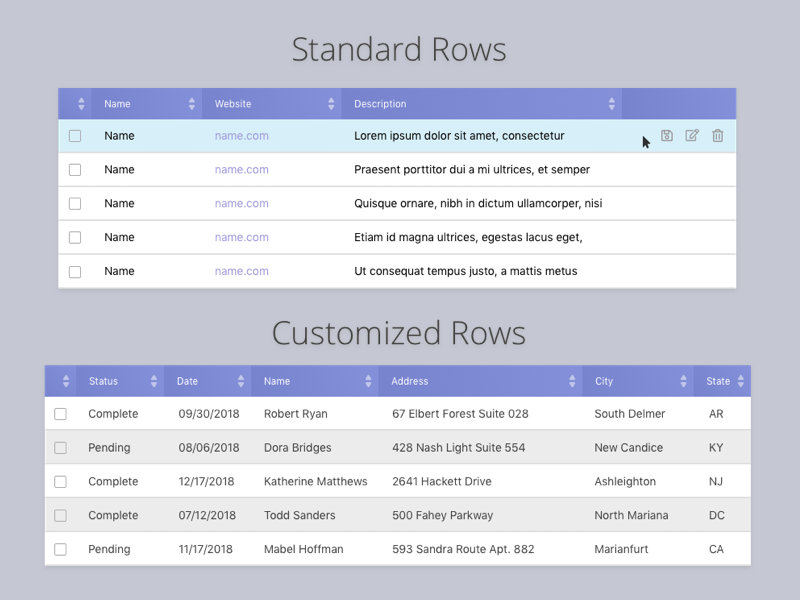
Task: Toggle sort arrows above Standard Rows checkboxes
Action: point(81,104)
